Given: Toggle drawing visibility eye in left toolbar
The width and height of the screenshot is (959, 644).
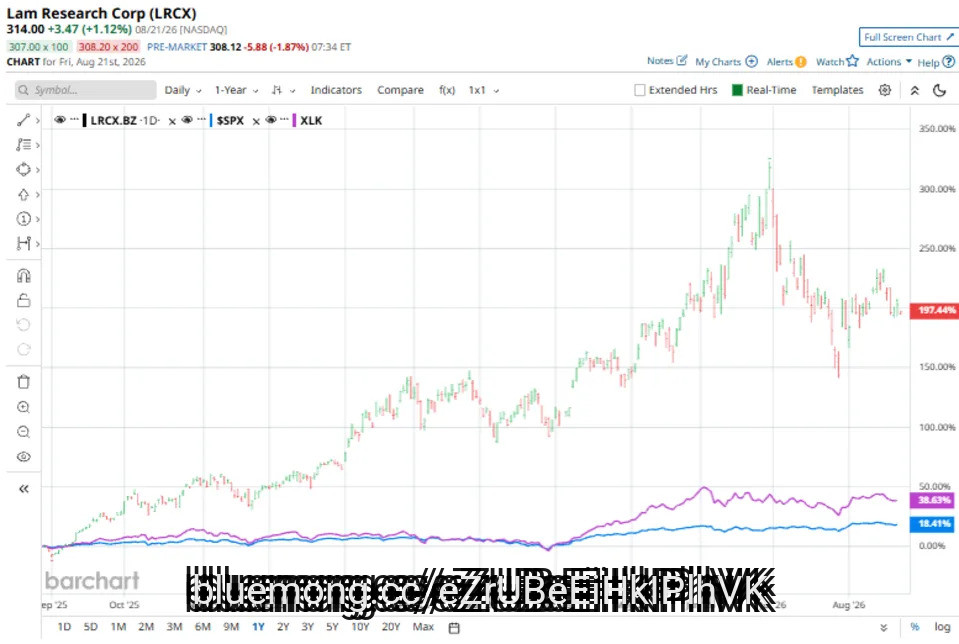Looking at the screenshot, I should [x=23, y=457].
